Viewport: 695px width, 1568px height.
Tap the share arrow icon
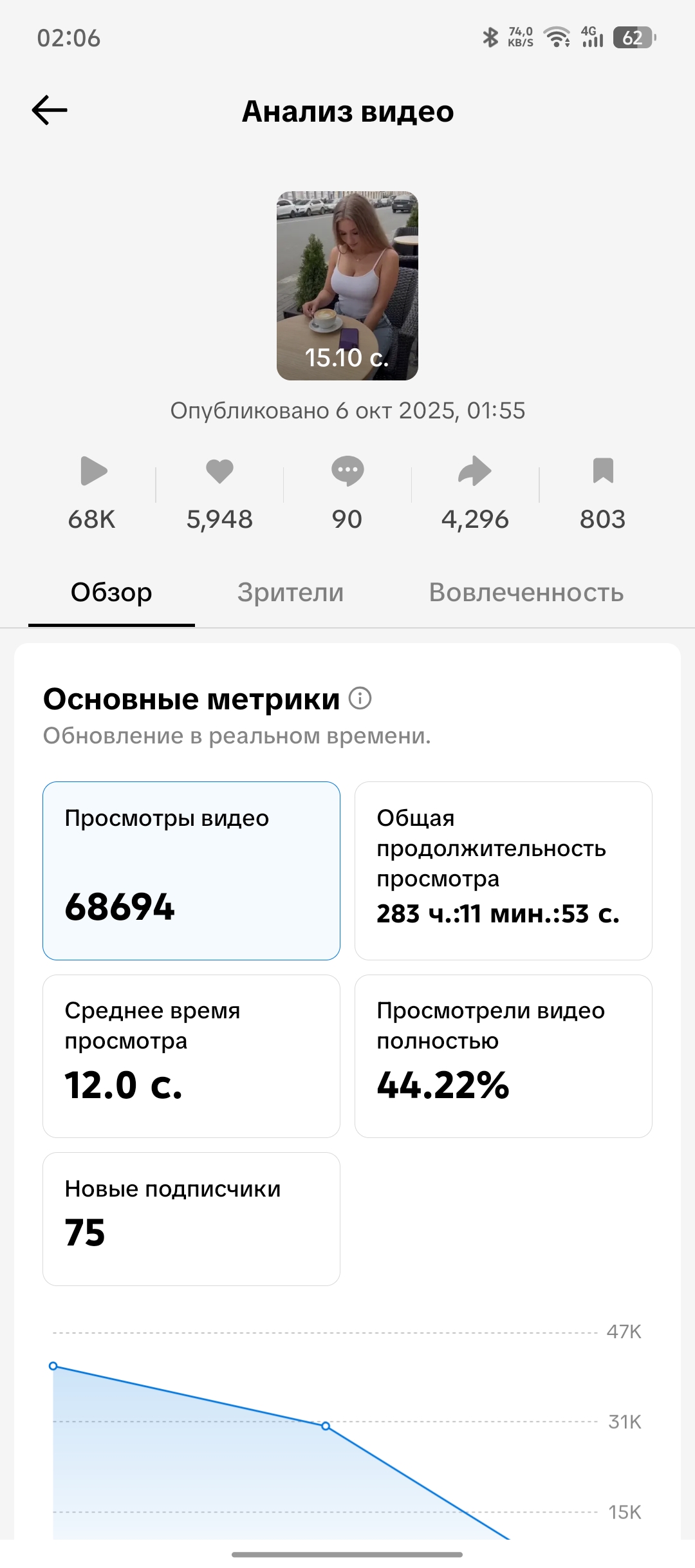[x=475, y=471]
